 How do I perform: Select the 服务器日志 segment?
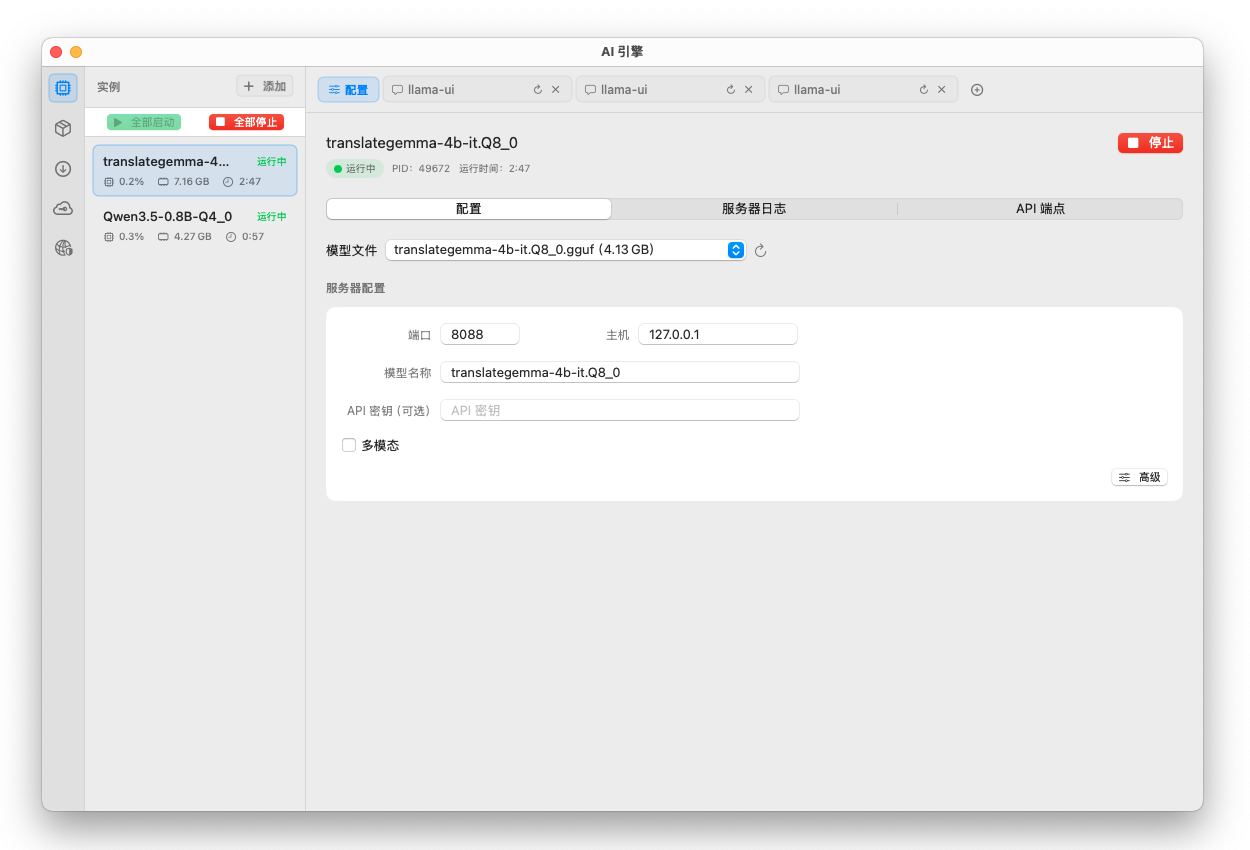754,209
